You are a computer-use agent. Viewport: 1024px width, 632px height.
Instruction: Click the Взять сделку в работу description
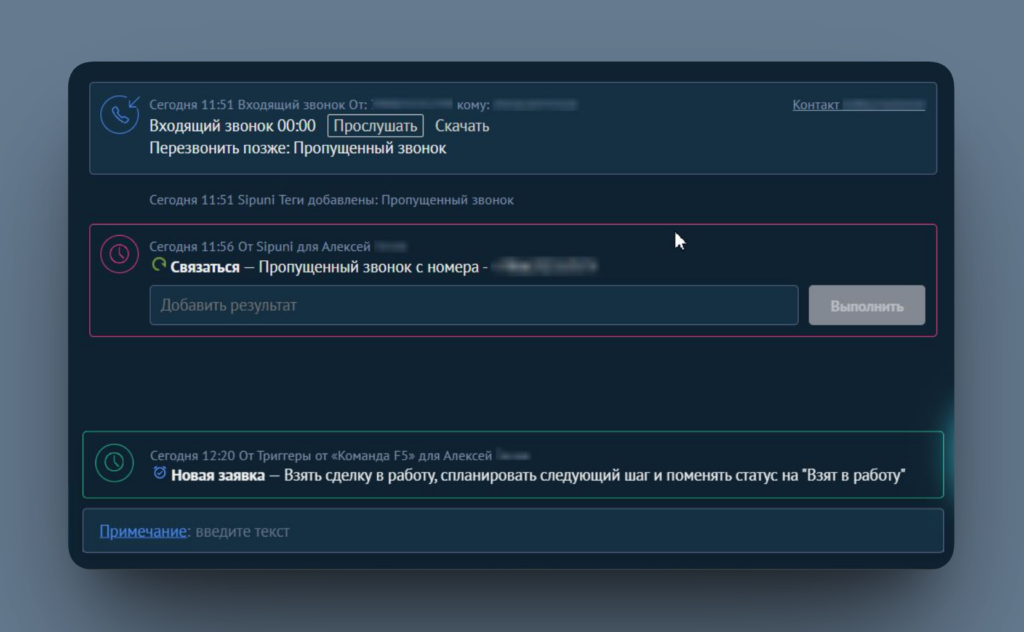pyautogui.click(x=594, y=475)
